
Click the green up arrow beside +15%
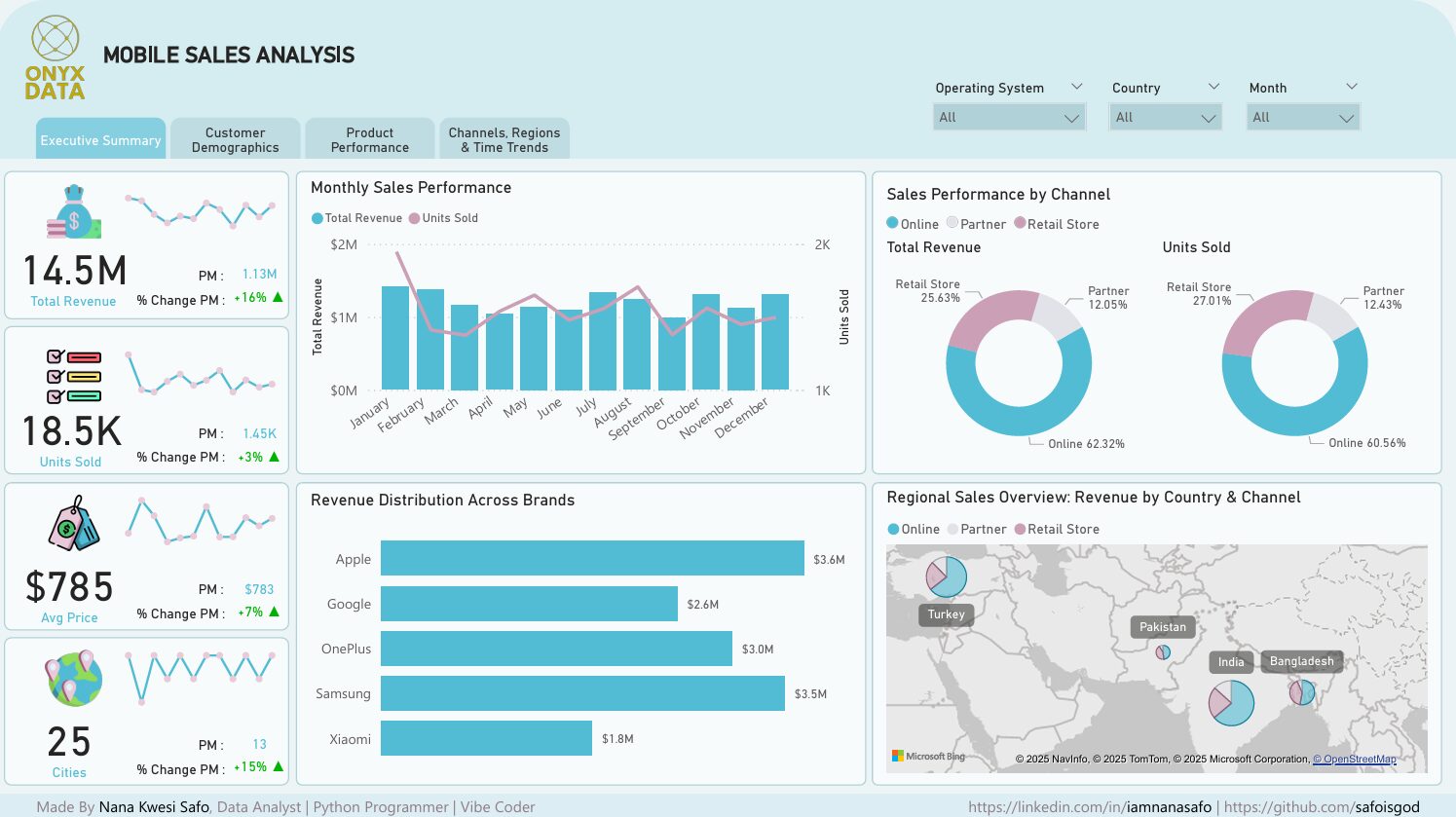coord(278,766)
